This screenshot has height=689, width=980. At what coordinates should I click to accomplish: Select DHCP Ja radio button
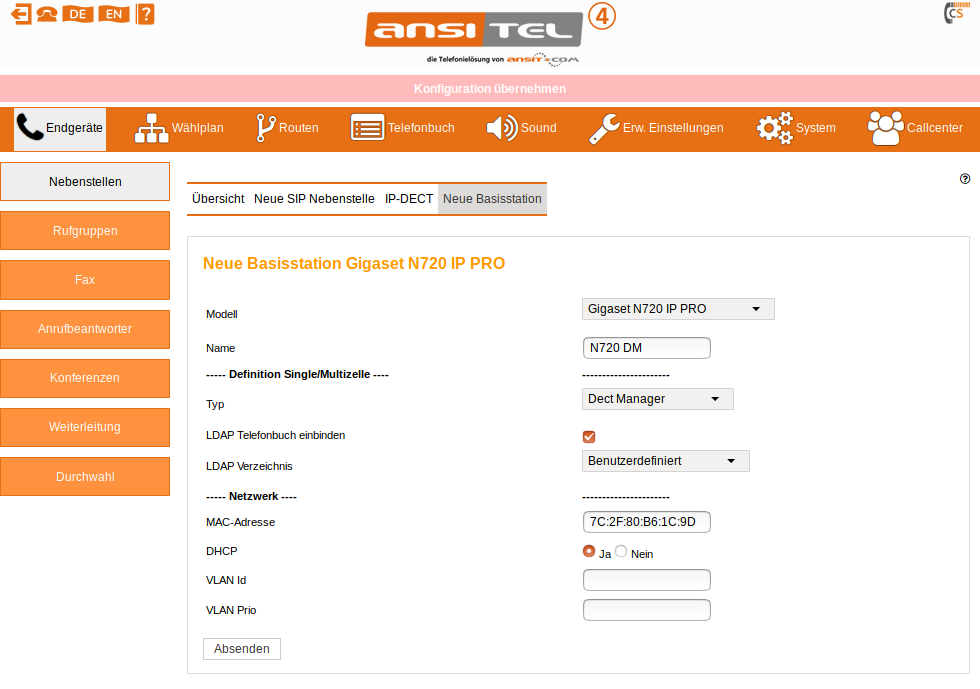(589, 552)
